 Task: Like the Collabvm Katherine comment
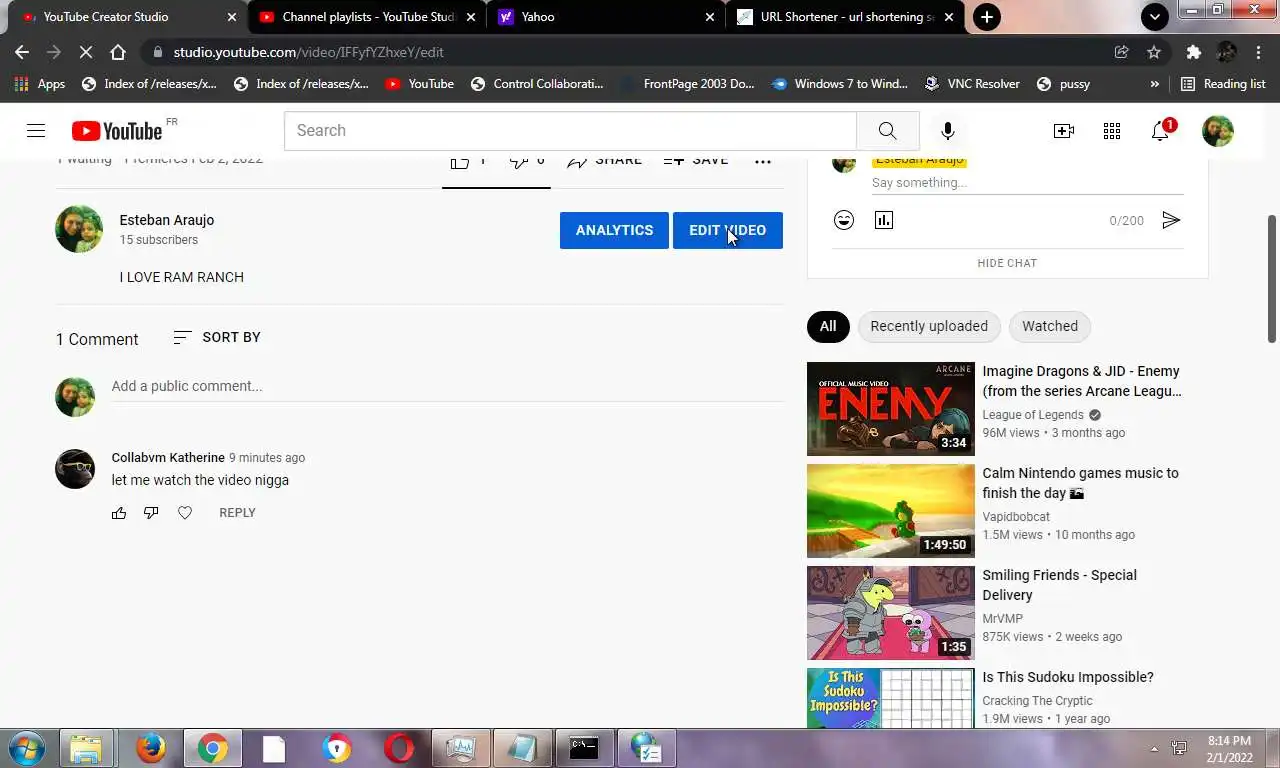point(119,513)
